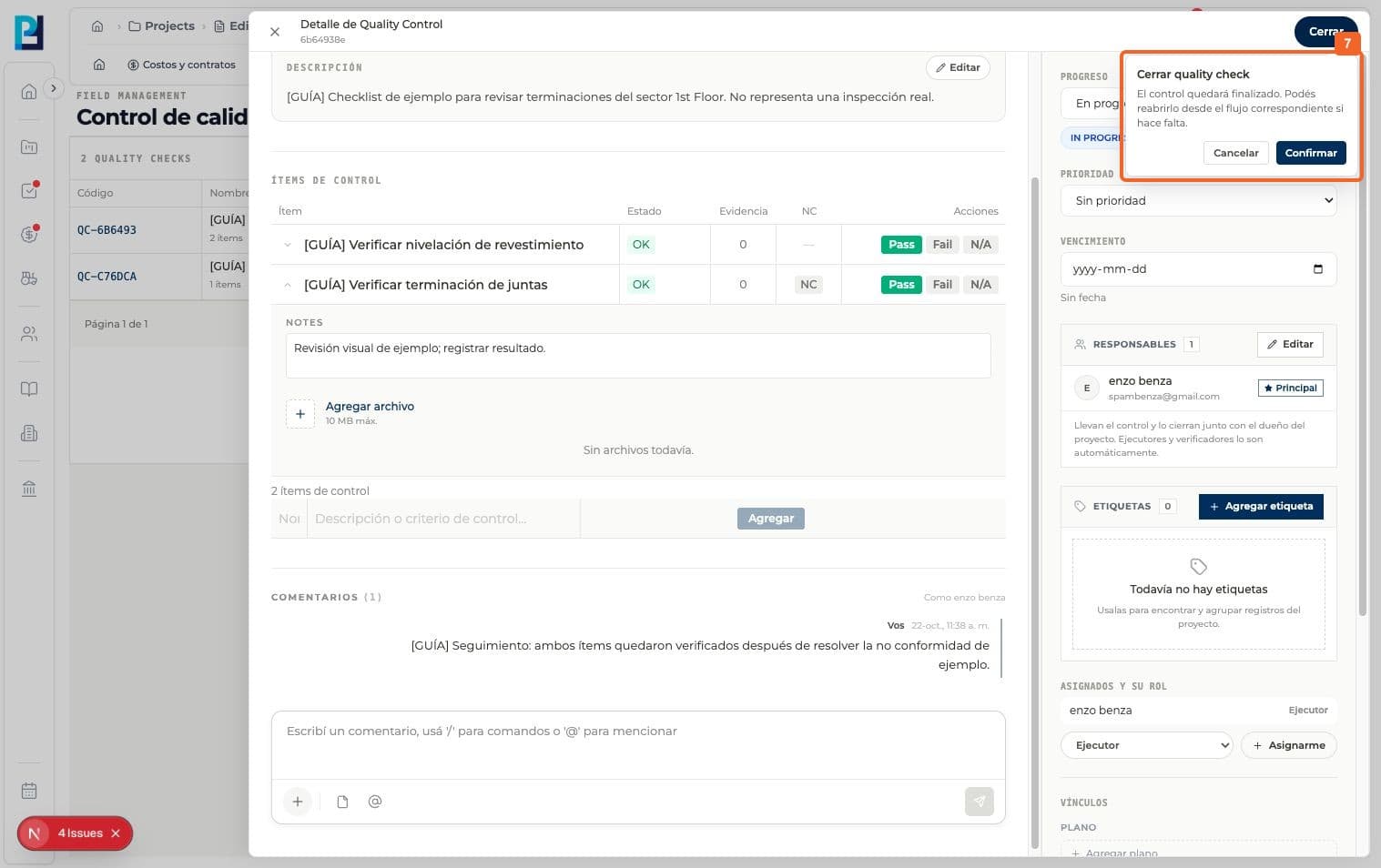Set terminación de juntas item to N/A
1381x868 pixels.
click(980, 285)
